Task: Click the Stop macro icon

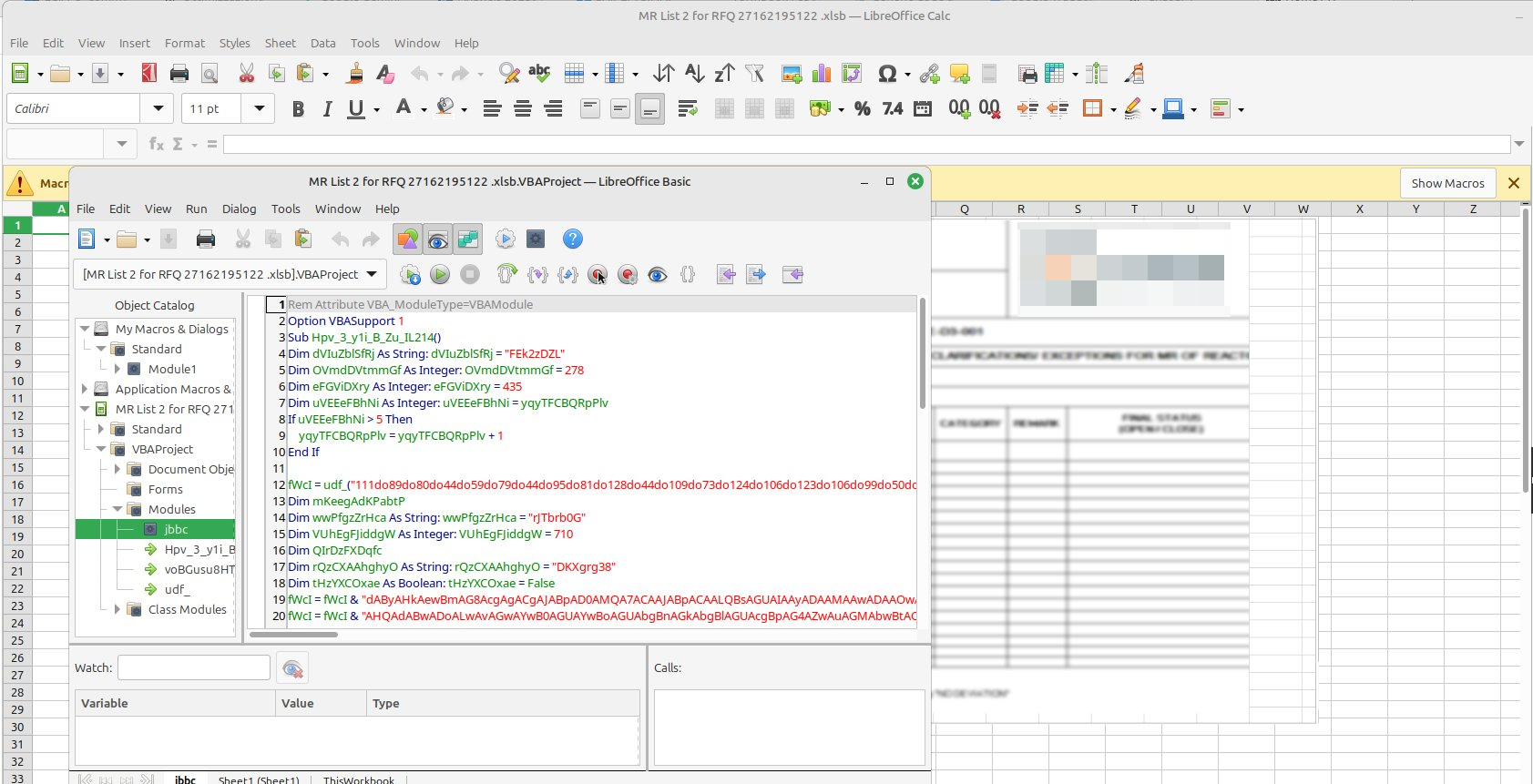Action: click(x=470, y=274)
